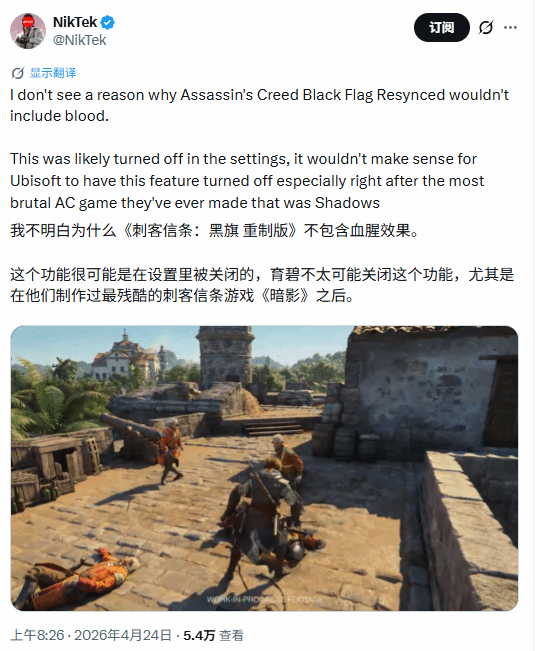Open the three-dot more options menu
The image size is (536, 651).
(x=510, y=27)
